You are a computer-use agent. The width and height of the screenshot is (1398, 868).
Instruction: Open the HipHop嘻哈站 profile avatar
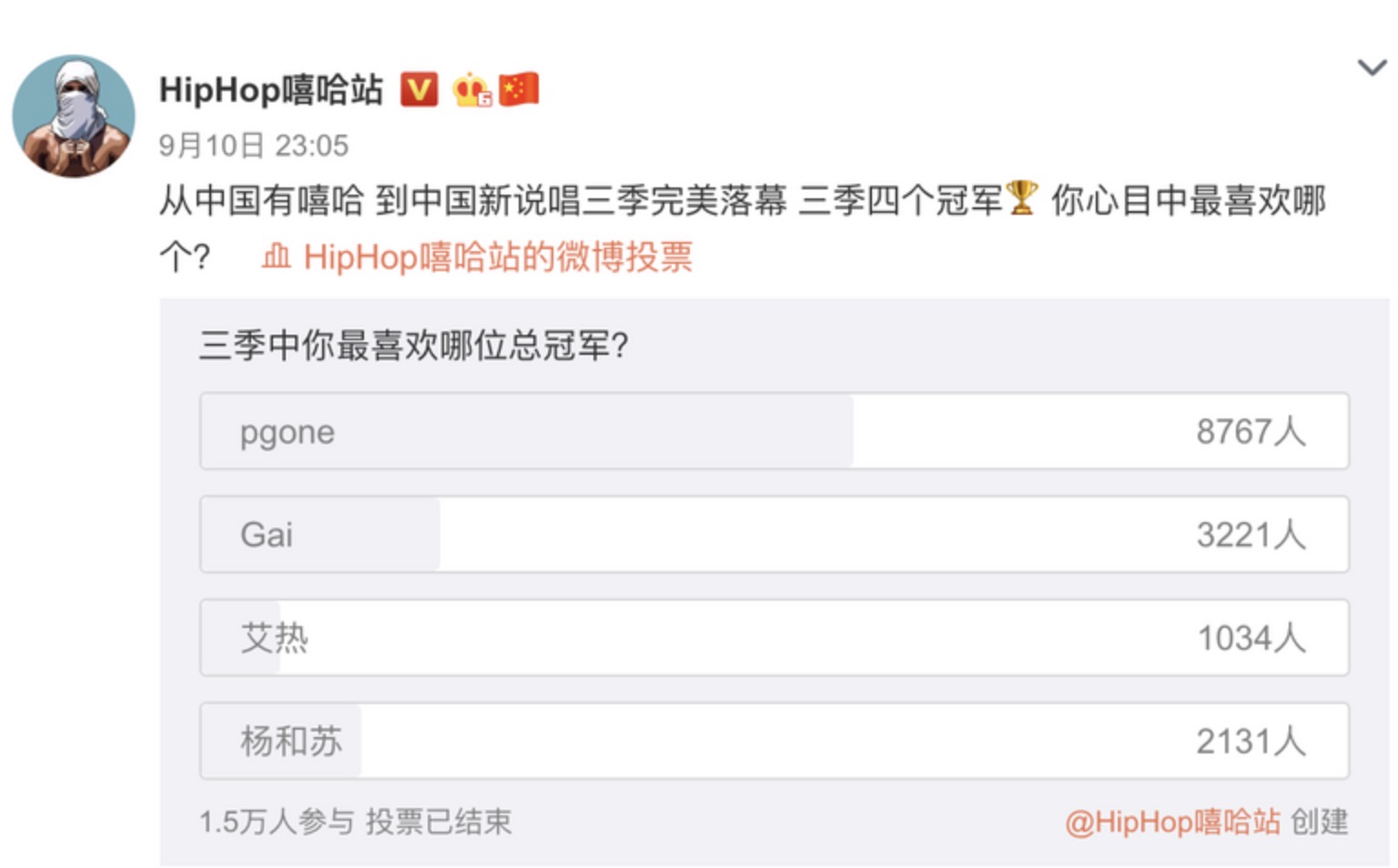74,116
